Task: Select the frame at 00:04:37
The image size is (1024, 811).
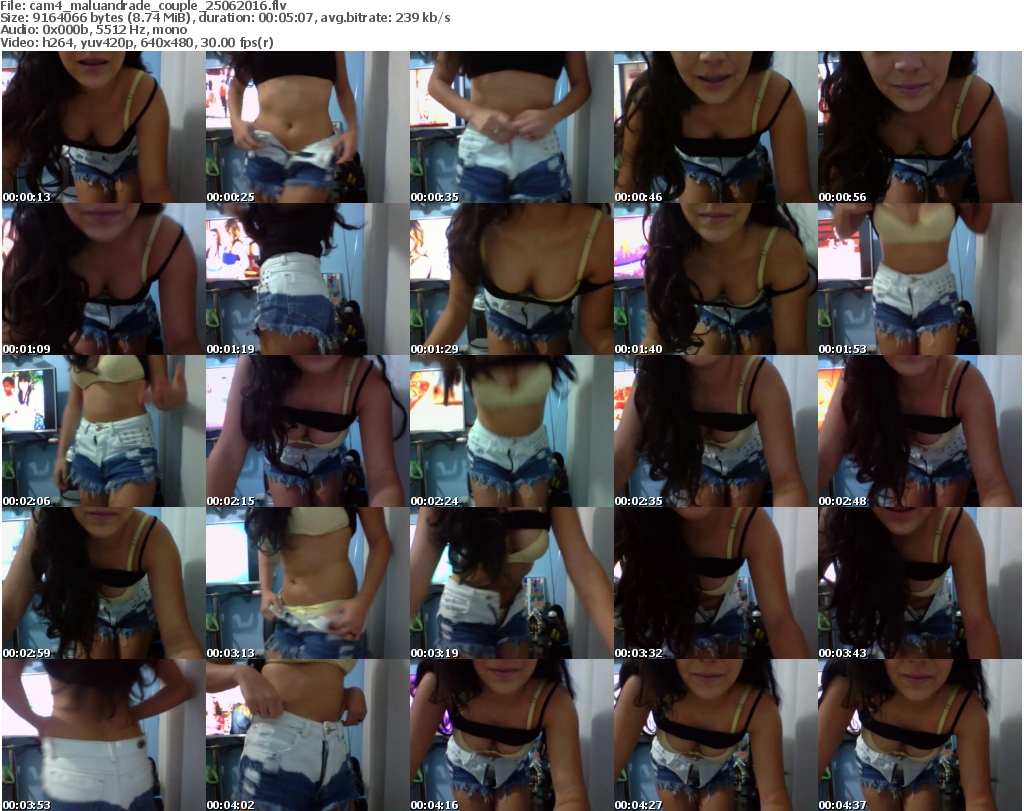Action: pos(920,735)
